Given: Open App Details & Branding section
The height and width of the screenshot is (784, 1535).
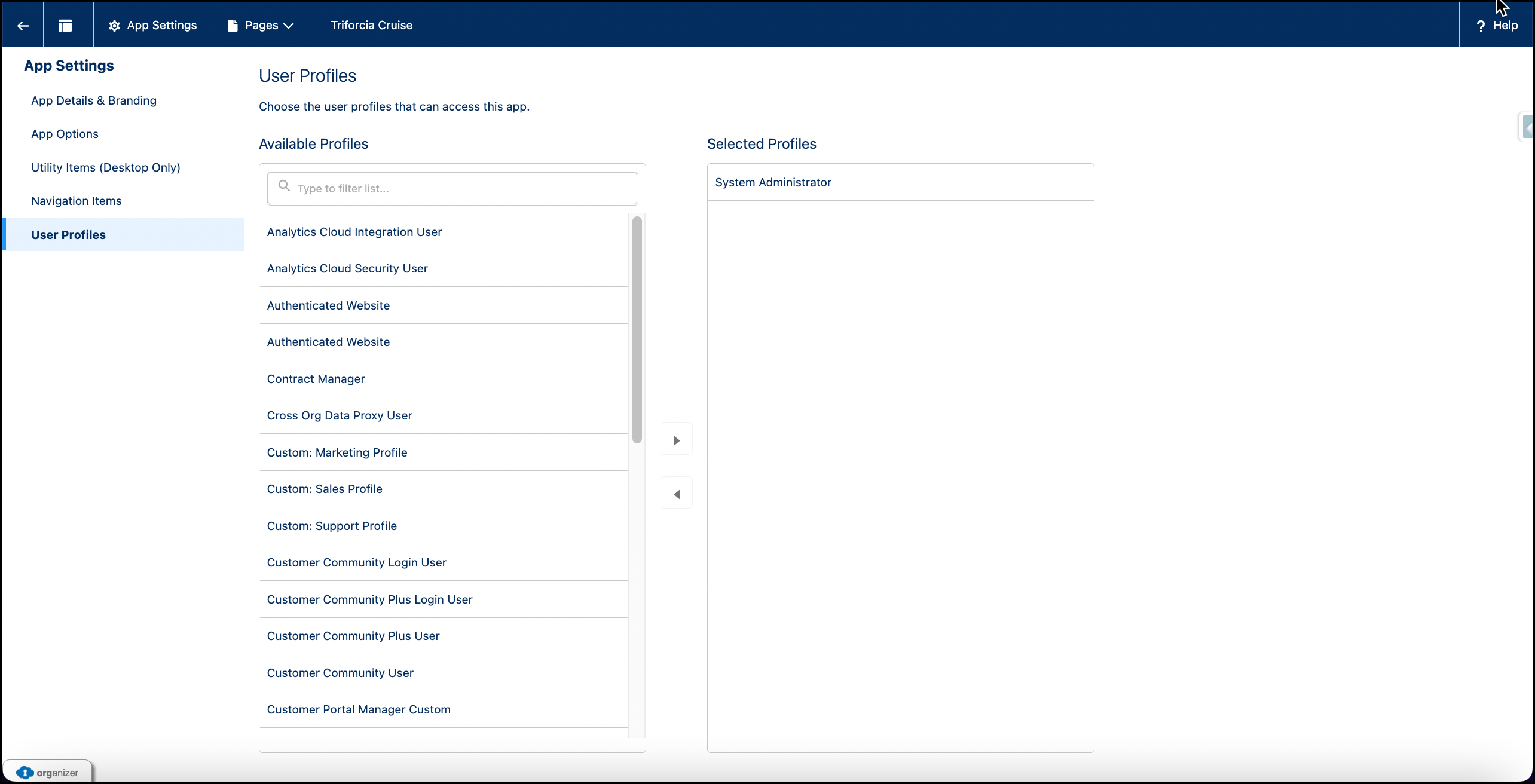Looking at the screenshot, I should click(x=94, y=100).
